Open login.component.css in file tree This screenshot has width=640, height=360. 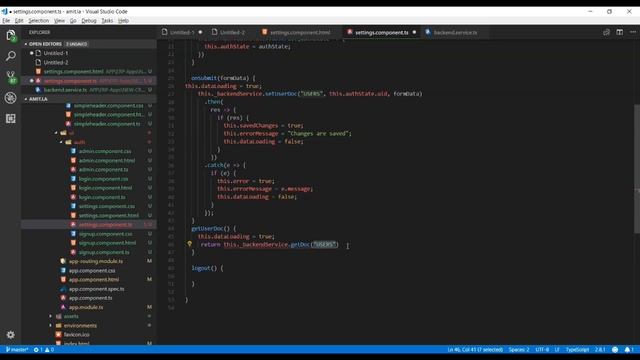pos(103,179)
